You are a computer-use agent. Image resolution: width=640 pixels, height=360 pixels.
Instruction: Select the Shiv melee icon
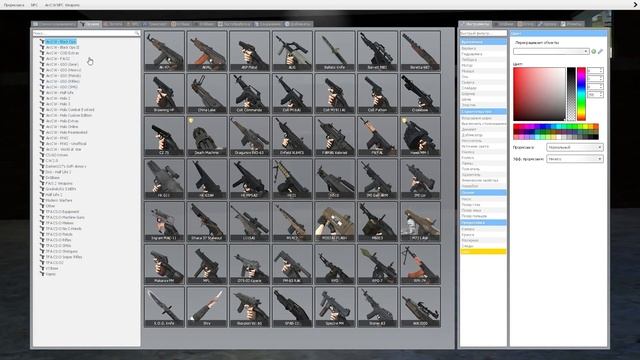[207, 307]
